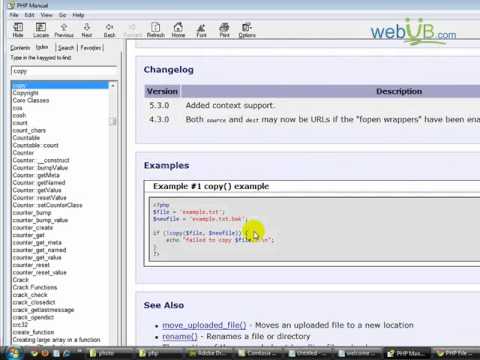This screenshot has width=480, height=360.
Task: Click the keyword field containing 'copy'
Action: (x=64, y=71)
